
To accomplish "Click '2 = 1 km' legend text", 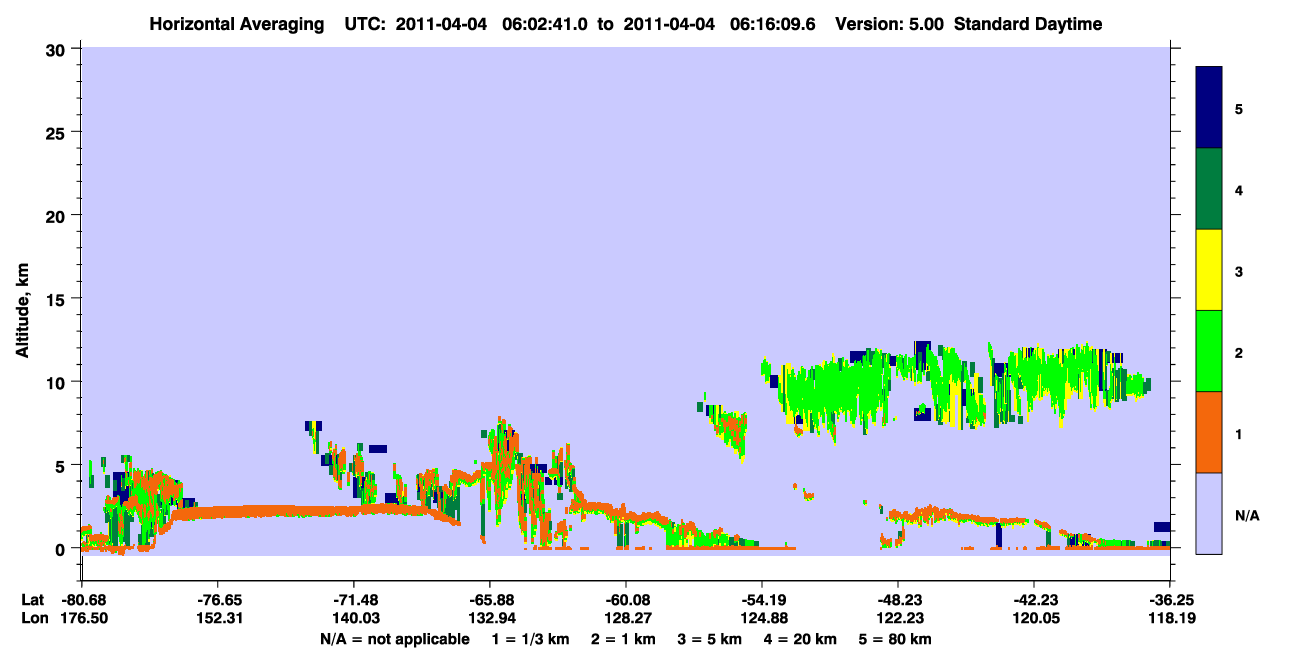I will (x=625, y=639).
